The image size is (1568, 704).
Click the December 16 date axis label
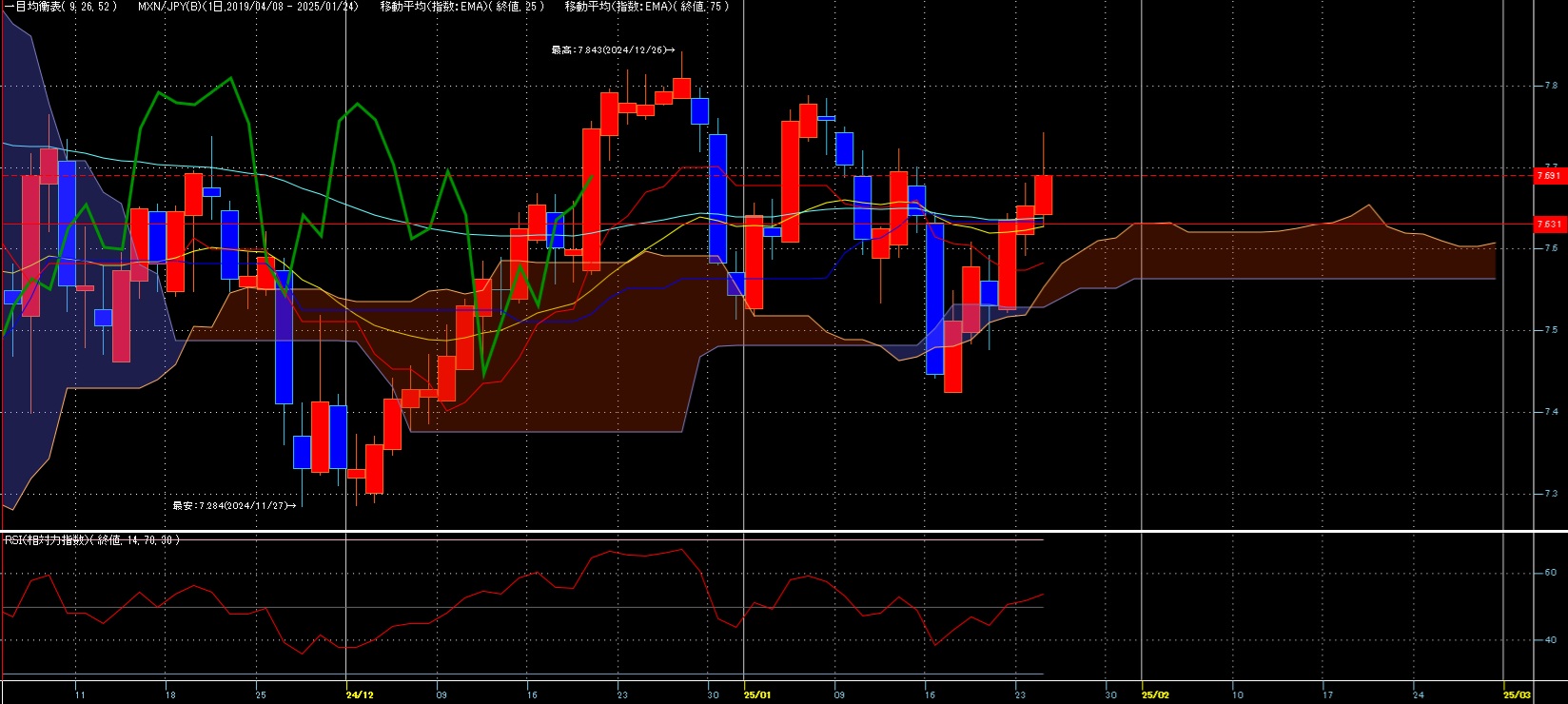tap(532, 695)
